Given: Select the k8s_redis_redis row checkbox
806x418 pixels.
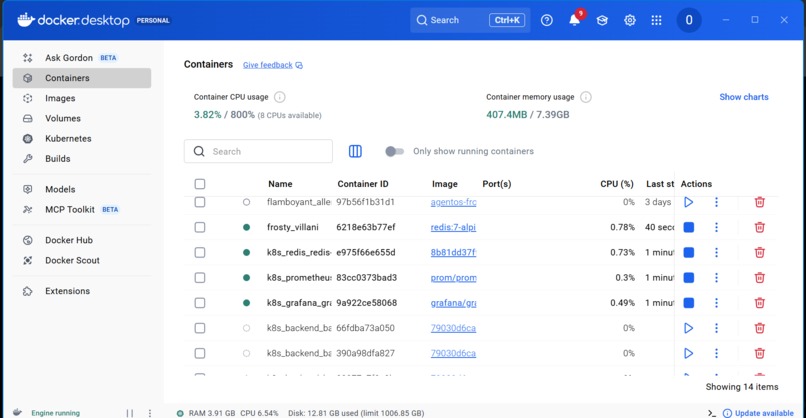Looking at the screenshot, I should [200, 252].
